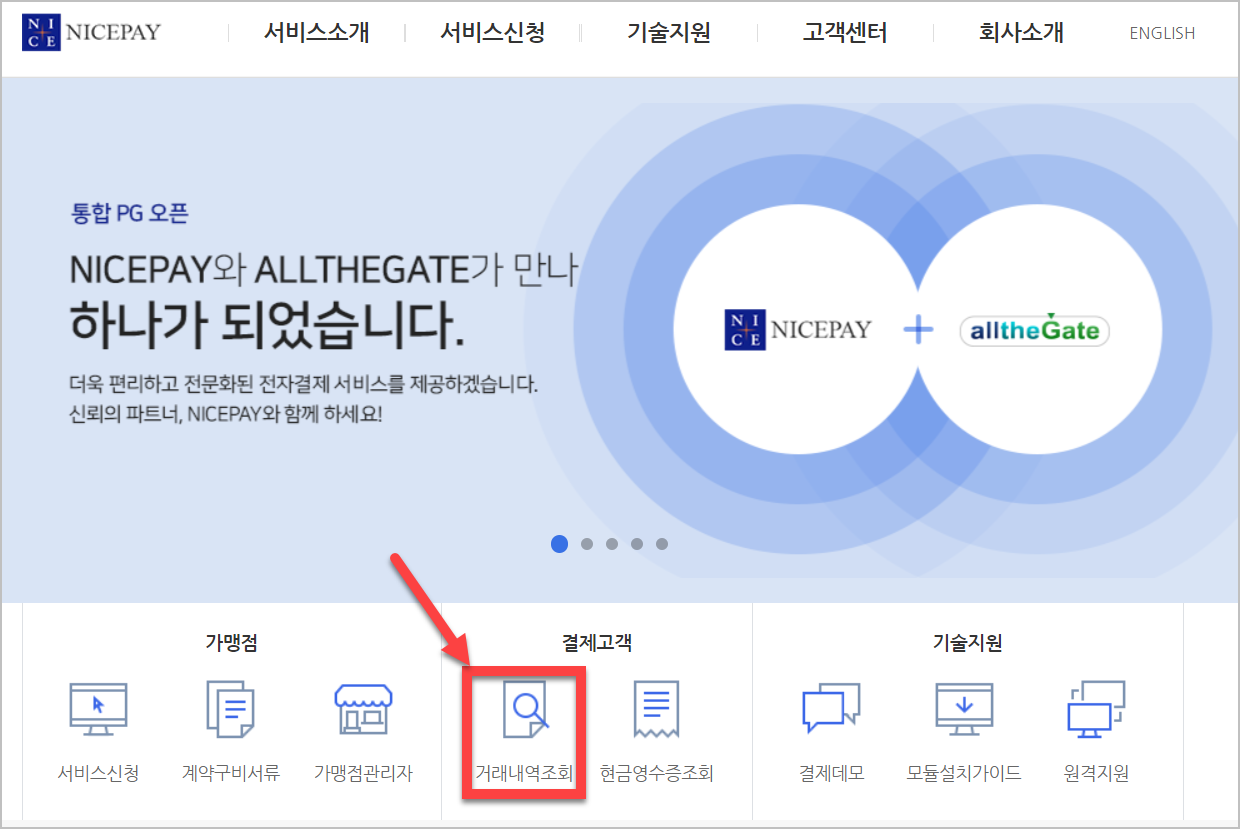Open the 가맹점관리자 label link

(x=362, y=773)
